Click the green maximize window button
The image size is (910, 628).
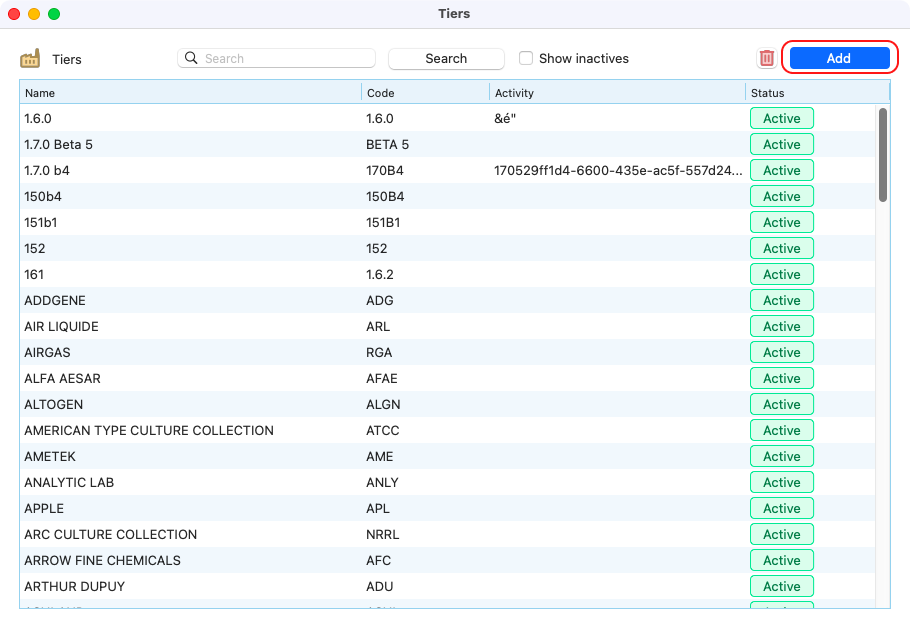pyautogui.click(x=54, y=14)
